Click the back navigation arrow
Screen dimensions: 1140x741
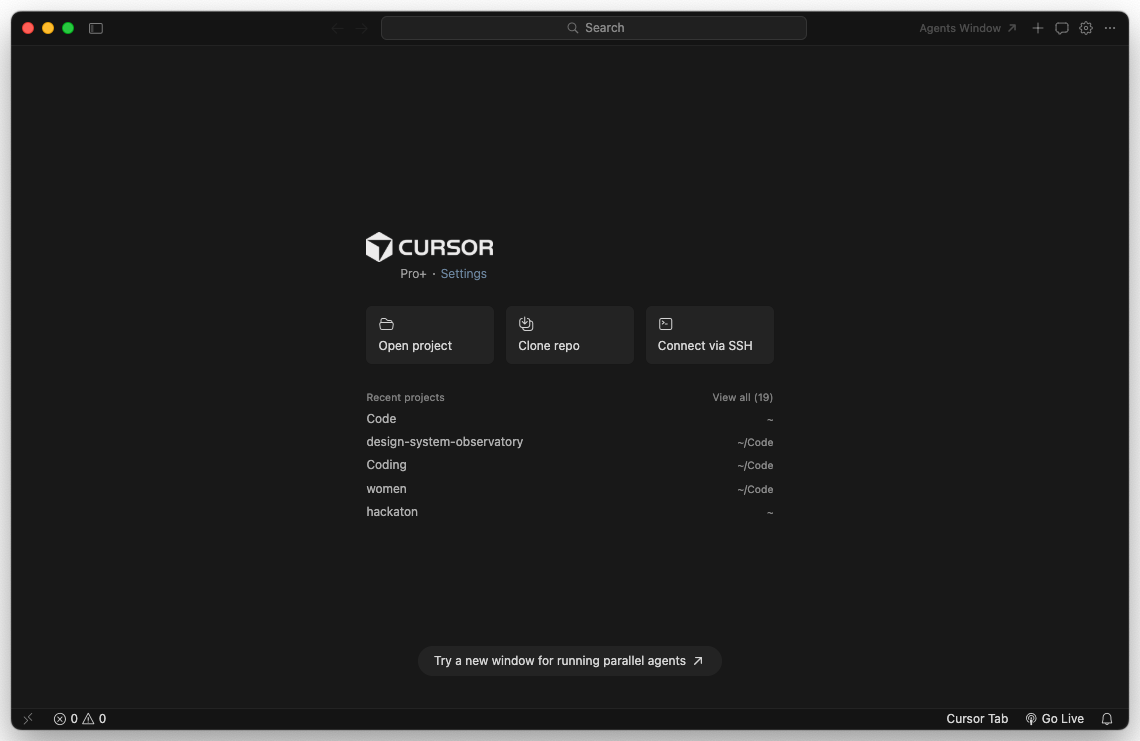(337, 28)
